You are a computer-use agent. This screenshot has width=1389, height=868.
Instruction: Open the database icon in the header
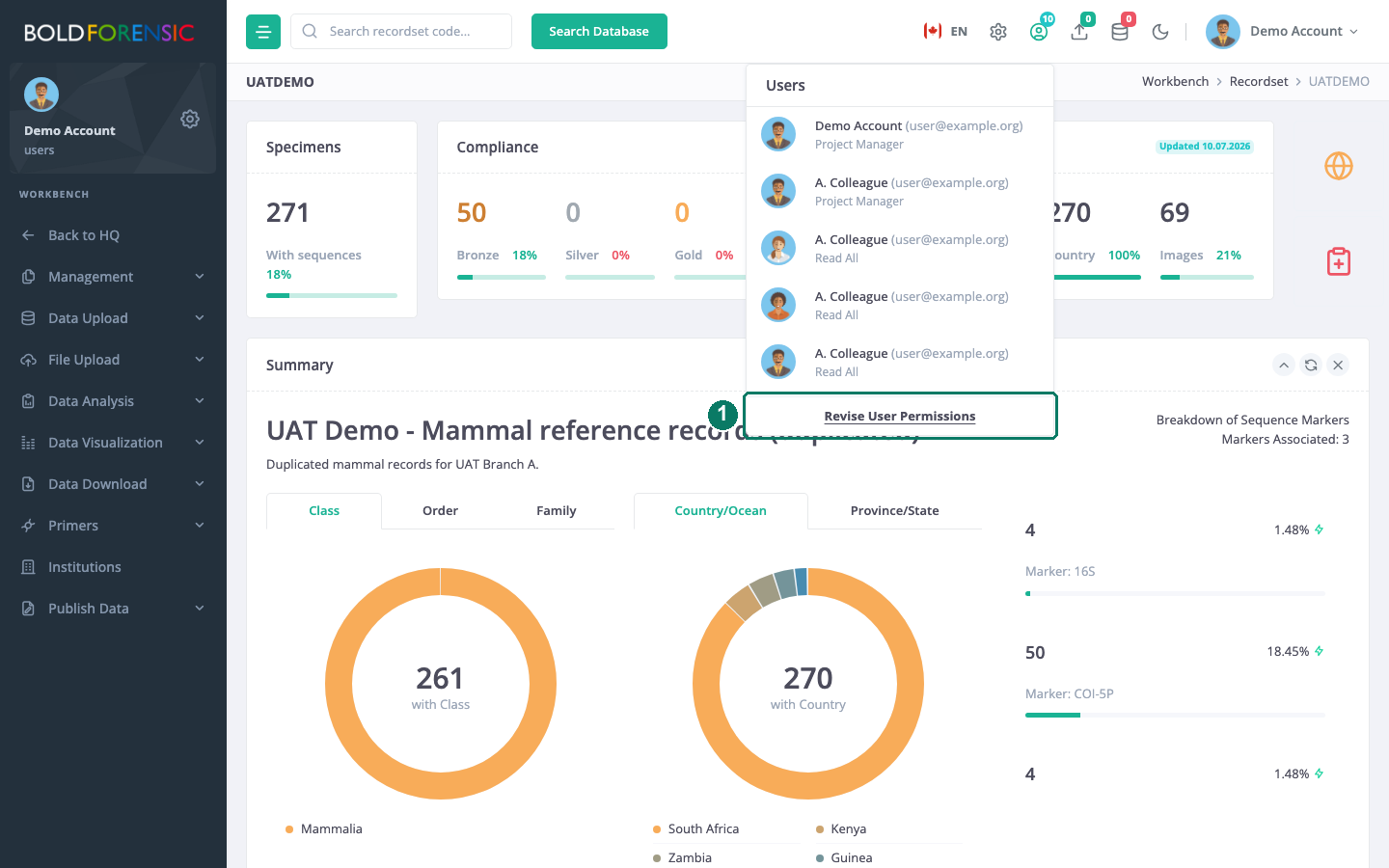pos(1120,32)
